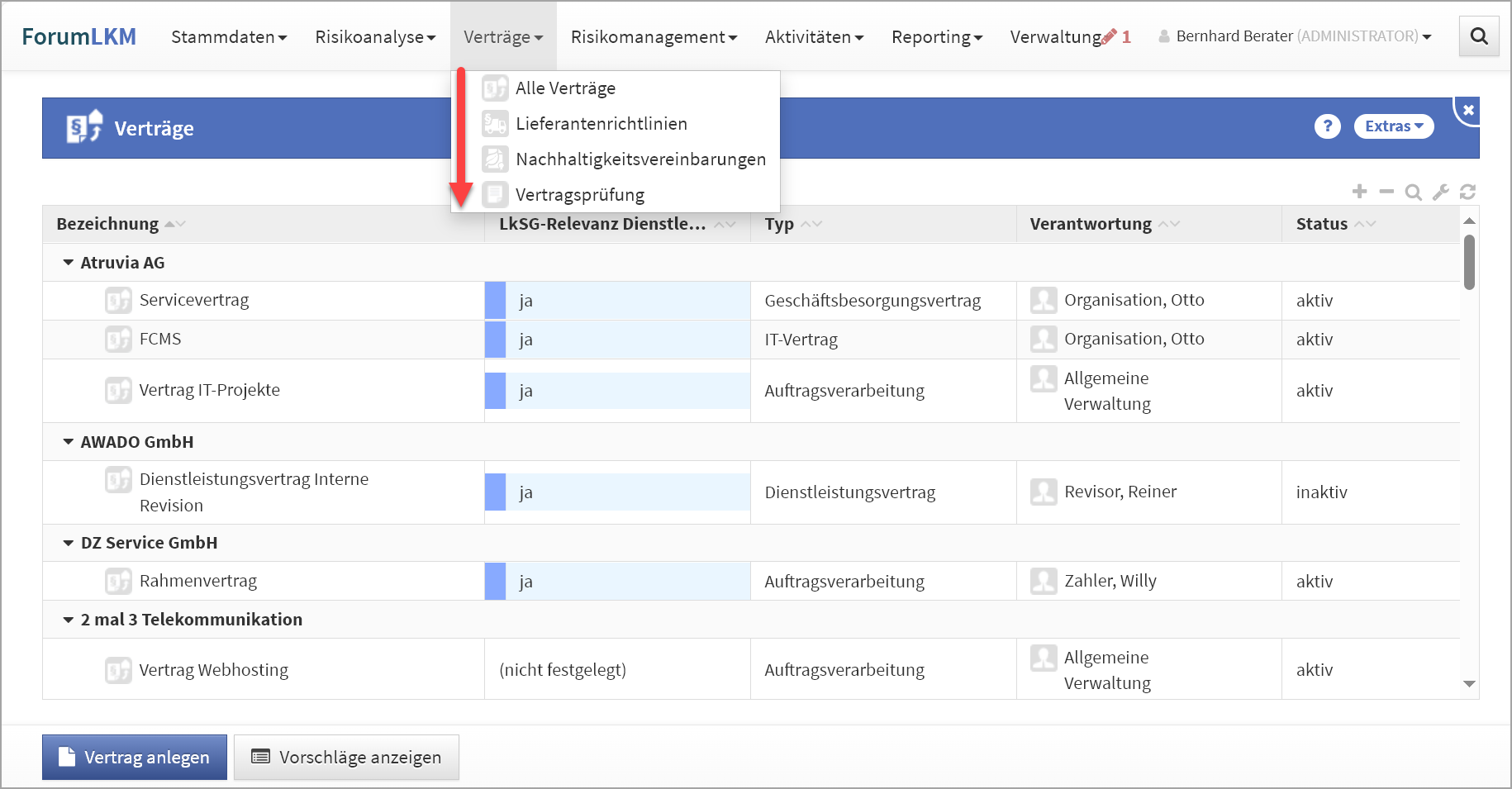1512x789 pixels.
Task: Open Nachhaltigkeitsvereinbarungen menu entry
Action: tap(640, 159)
